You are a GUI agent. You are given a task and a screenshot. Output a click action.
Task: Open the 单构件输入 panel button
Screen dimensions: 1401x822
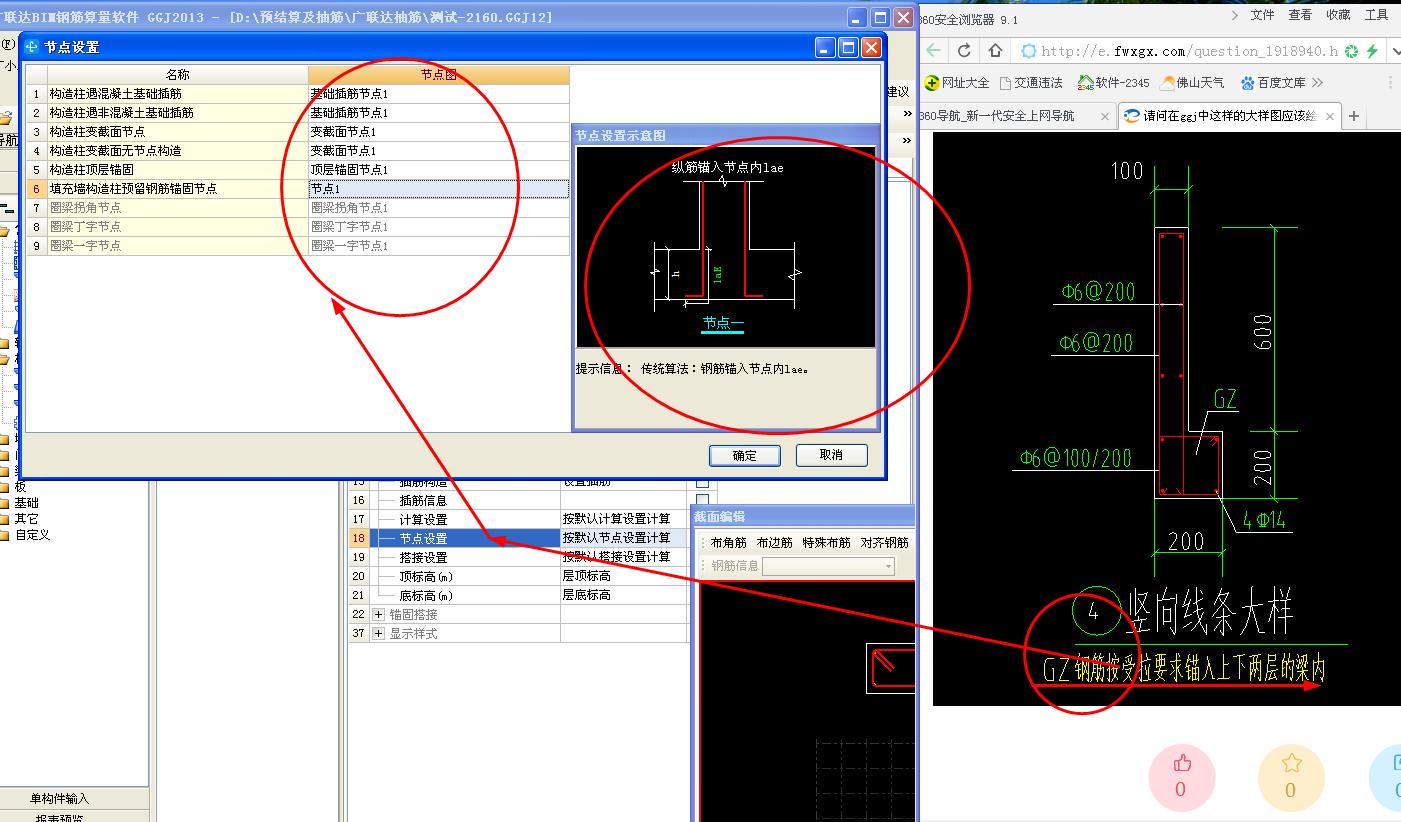pyautogui.click(x=74, y=799)
